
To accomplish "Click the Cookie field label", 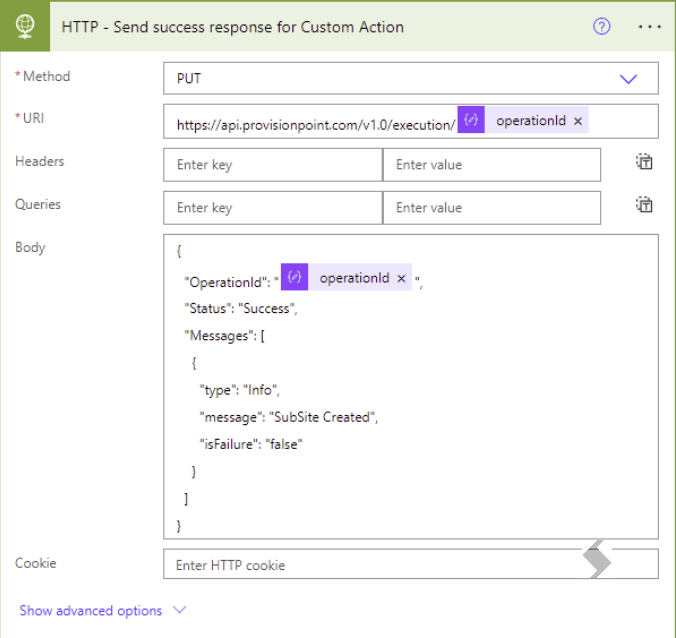I will click(x=36, y=563).
